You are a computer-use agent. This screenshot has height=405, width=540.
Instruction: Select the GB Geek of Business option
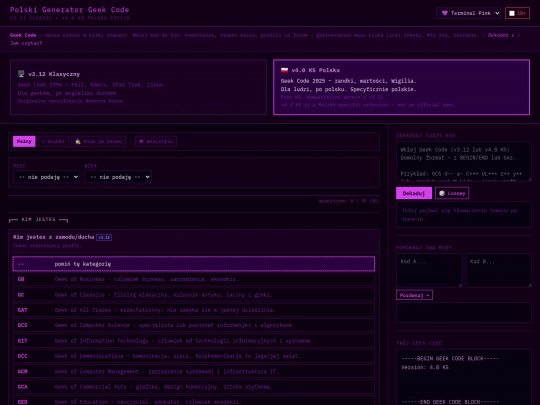point(194,279)
